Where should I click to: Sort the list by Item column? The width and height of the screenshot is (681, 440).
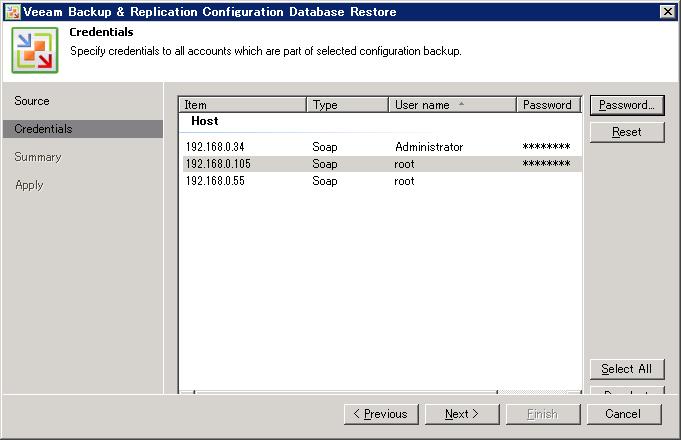click(x=242, y=105)
